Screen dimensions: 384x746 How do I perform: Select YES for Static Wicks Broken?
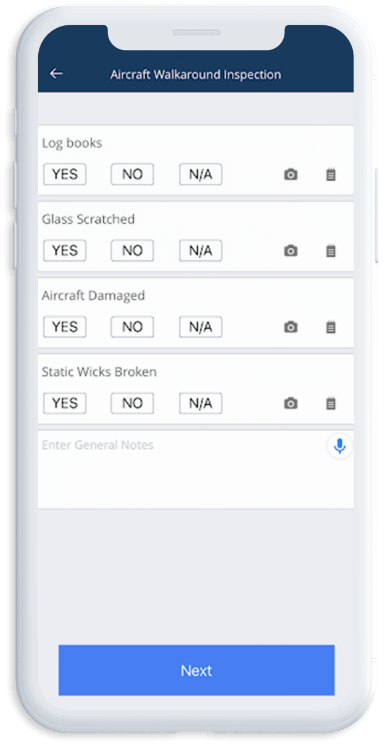pyautogui.click(x=65, y=403)
